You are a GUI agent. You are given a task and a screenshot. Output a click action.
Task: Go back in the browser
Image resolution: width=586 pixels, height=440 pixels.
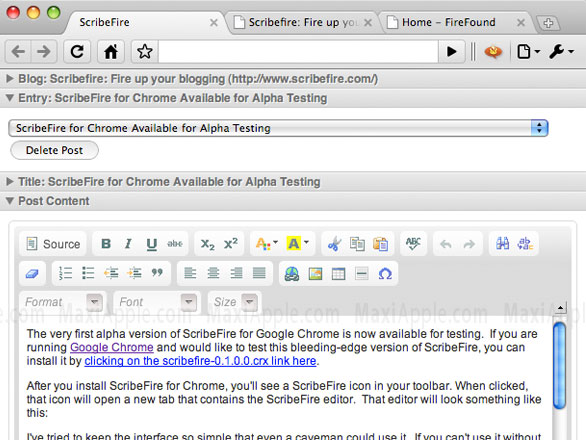point(18,51)
